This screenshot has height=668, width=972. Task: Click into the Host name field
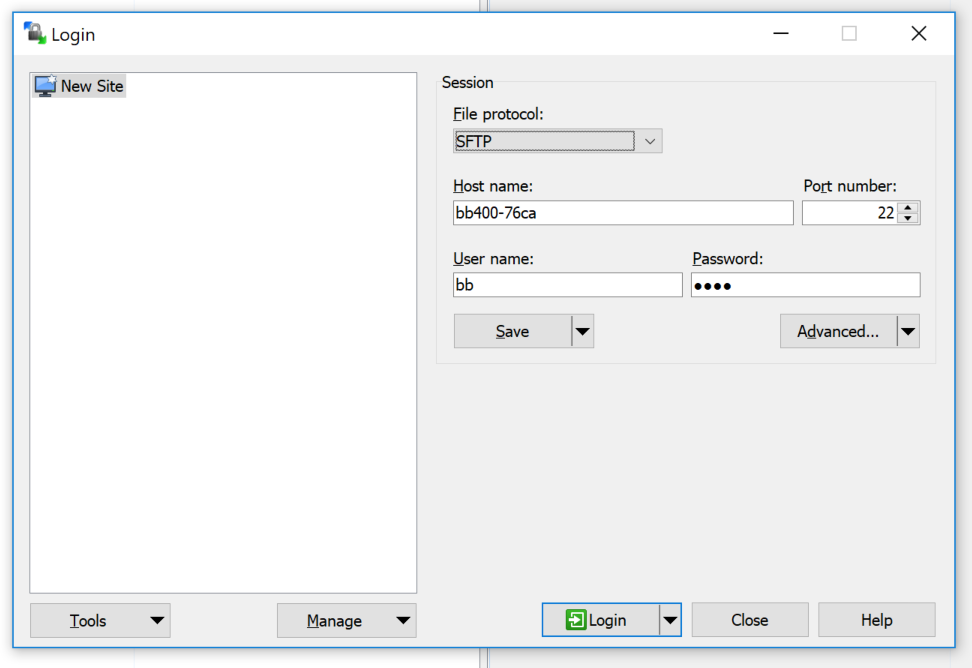coord(622,213)
